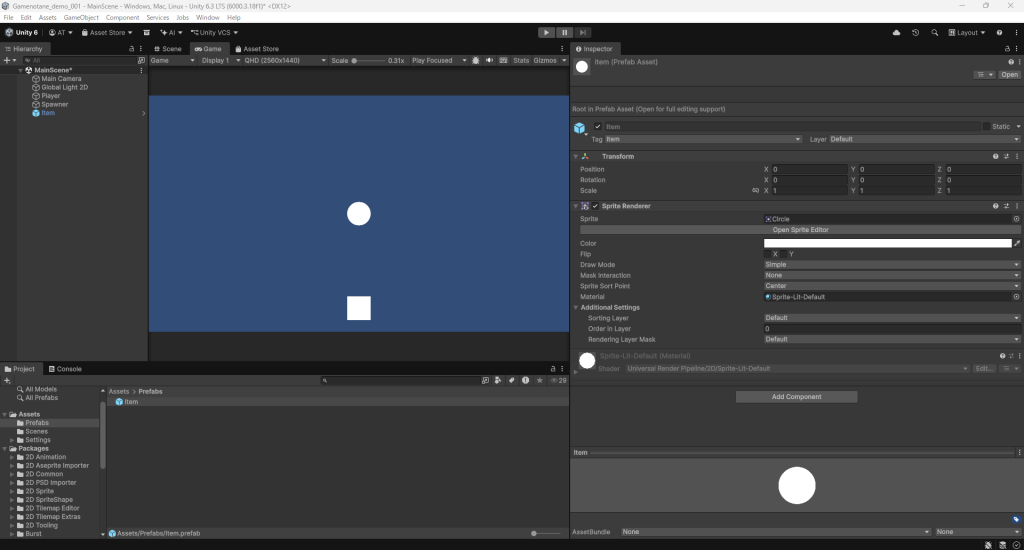This screenshot has width=1024, height=550.
Task: Click the Pause button in the toolbar
Action: 564,33
